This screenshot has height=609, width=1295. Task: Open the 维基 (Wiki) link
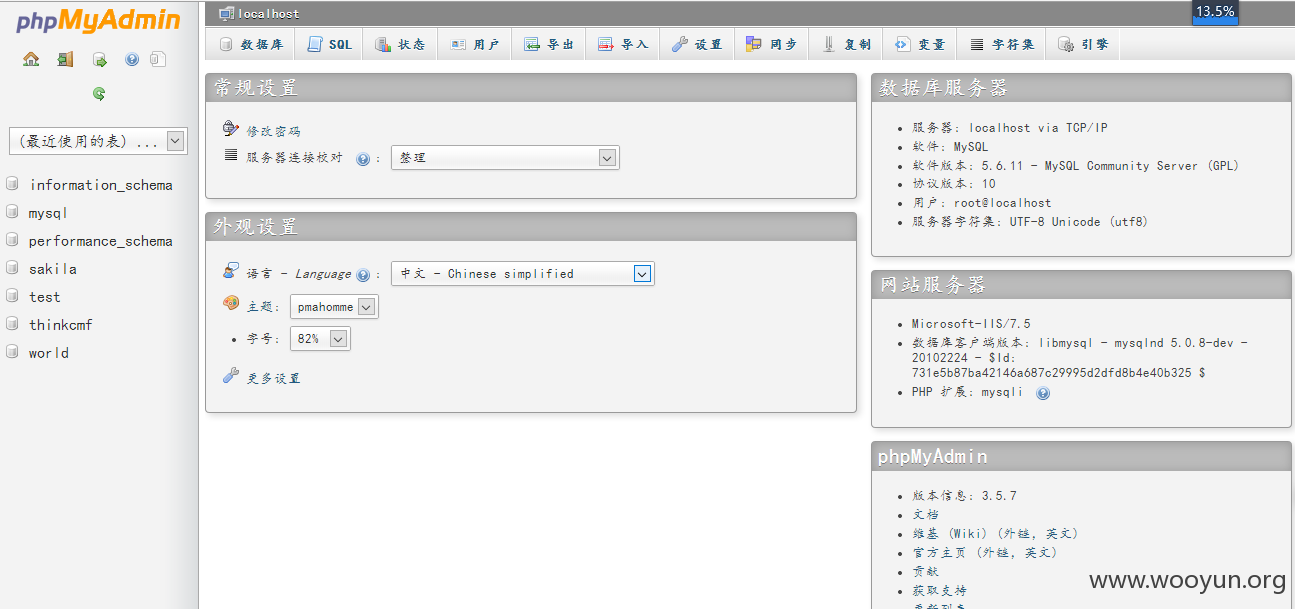995,533
